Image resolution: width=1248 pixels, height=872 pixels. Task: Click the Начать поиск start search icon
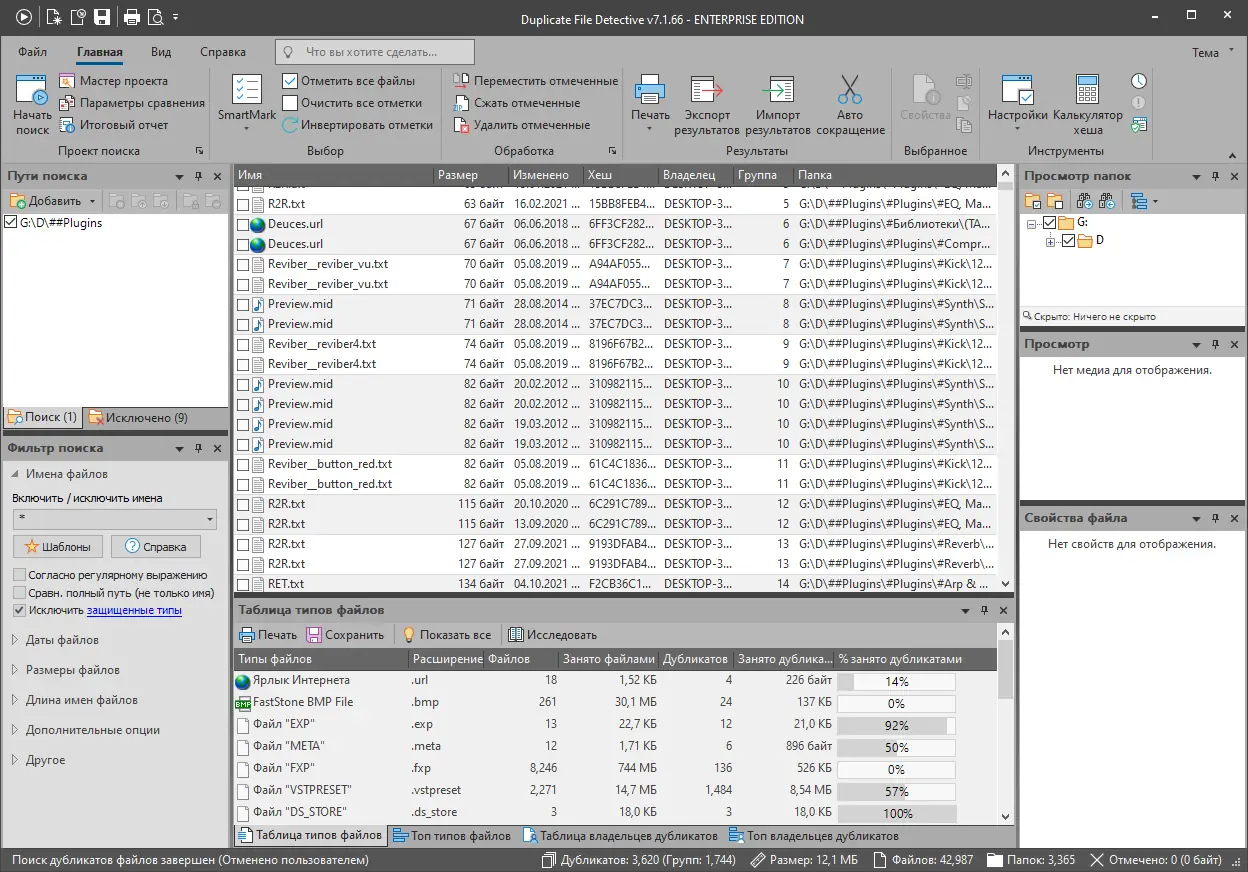pyautogui.click(x=32, y=105)
